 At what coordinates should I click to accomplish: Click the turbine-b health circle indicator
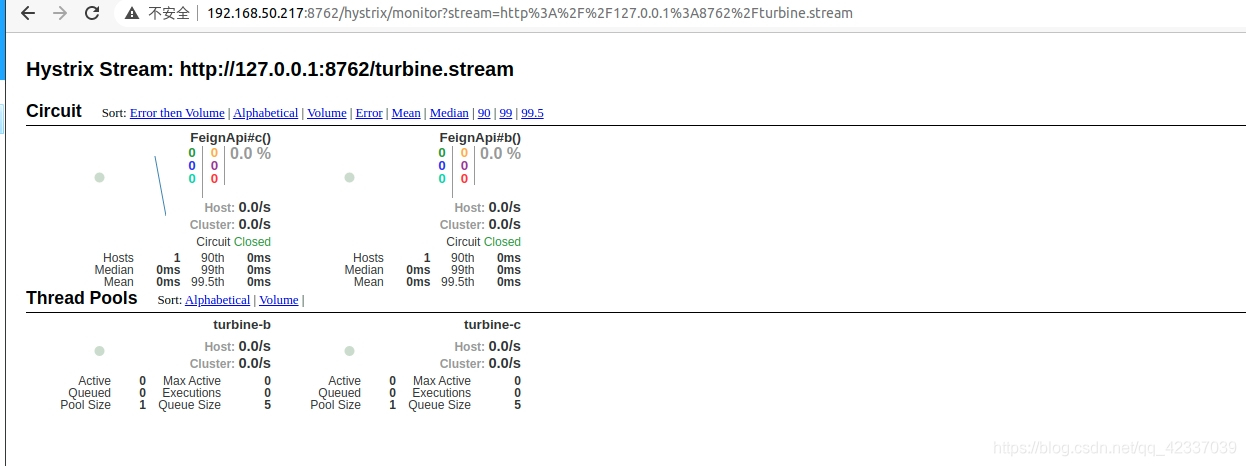click(x=99, y=351)
